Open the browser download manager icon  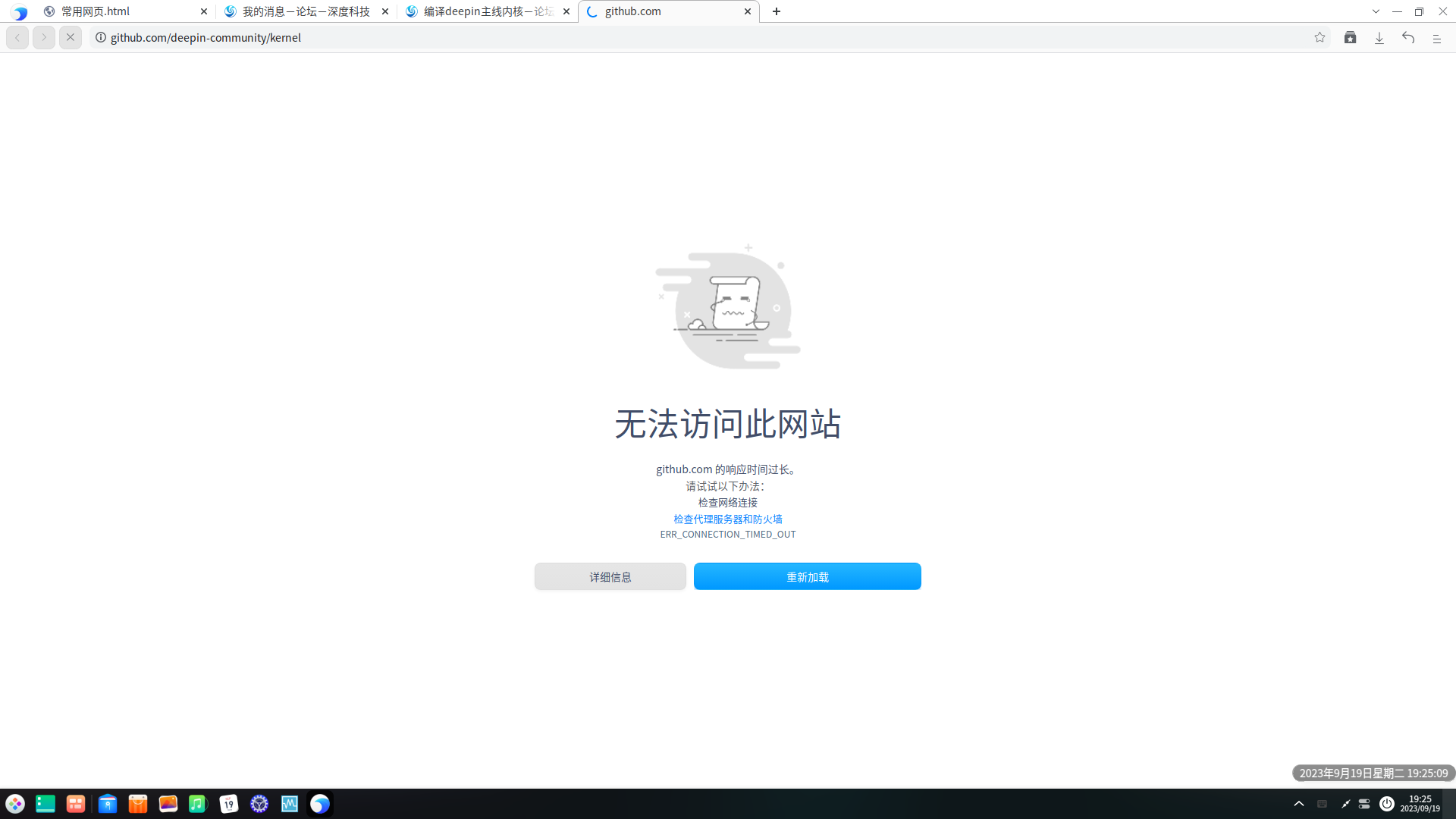(1379, 37)
